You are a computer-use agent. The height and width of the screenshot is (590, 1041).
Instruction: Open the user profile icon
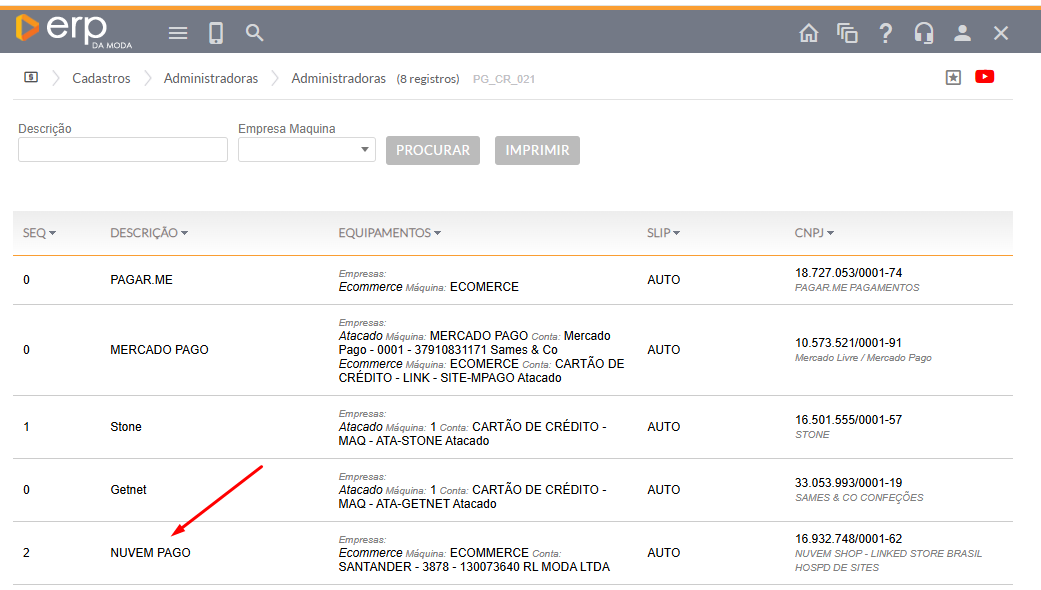[x=962, y=33]
